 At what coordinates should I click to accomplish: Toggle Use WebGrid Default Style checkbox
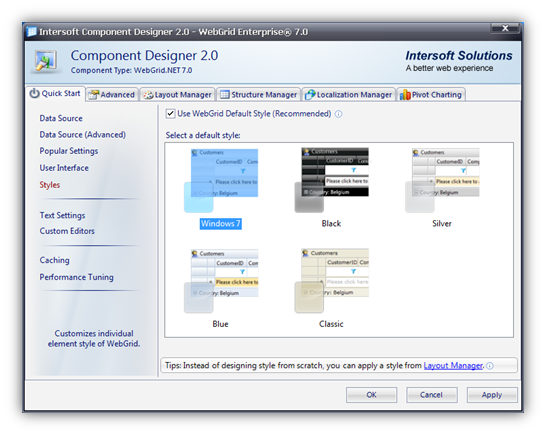click(x=170, y=114)
